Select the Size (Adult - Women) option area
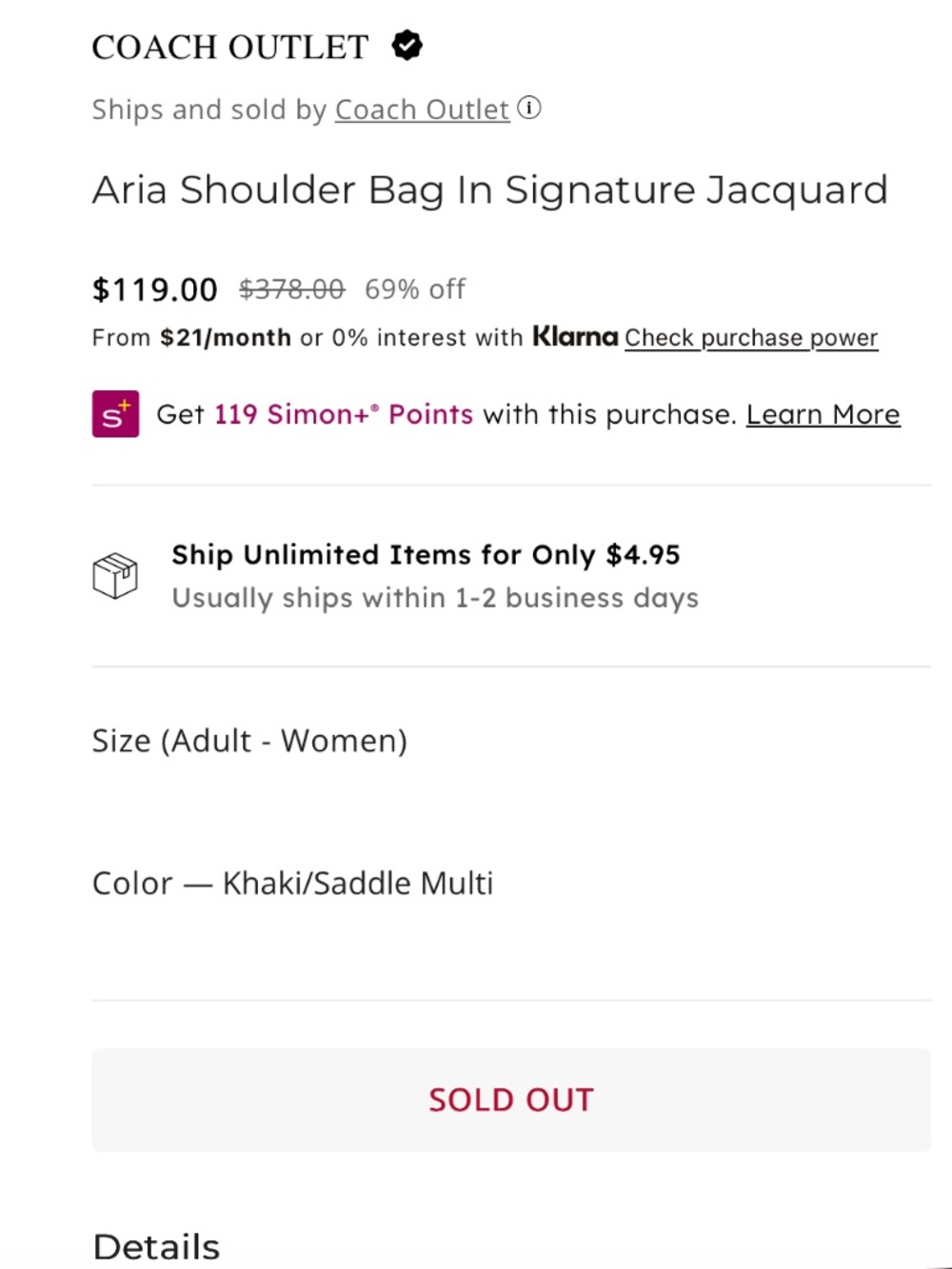The width and height of the screenshot is (952, 1269). click(x=249, y=741)
